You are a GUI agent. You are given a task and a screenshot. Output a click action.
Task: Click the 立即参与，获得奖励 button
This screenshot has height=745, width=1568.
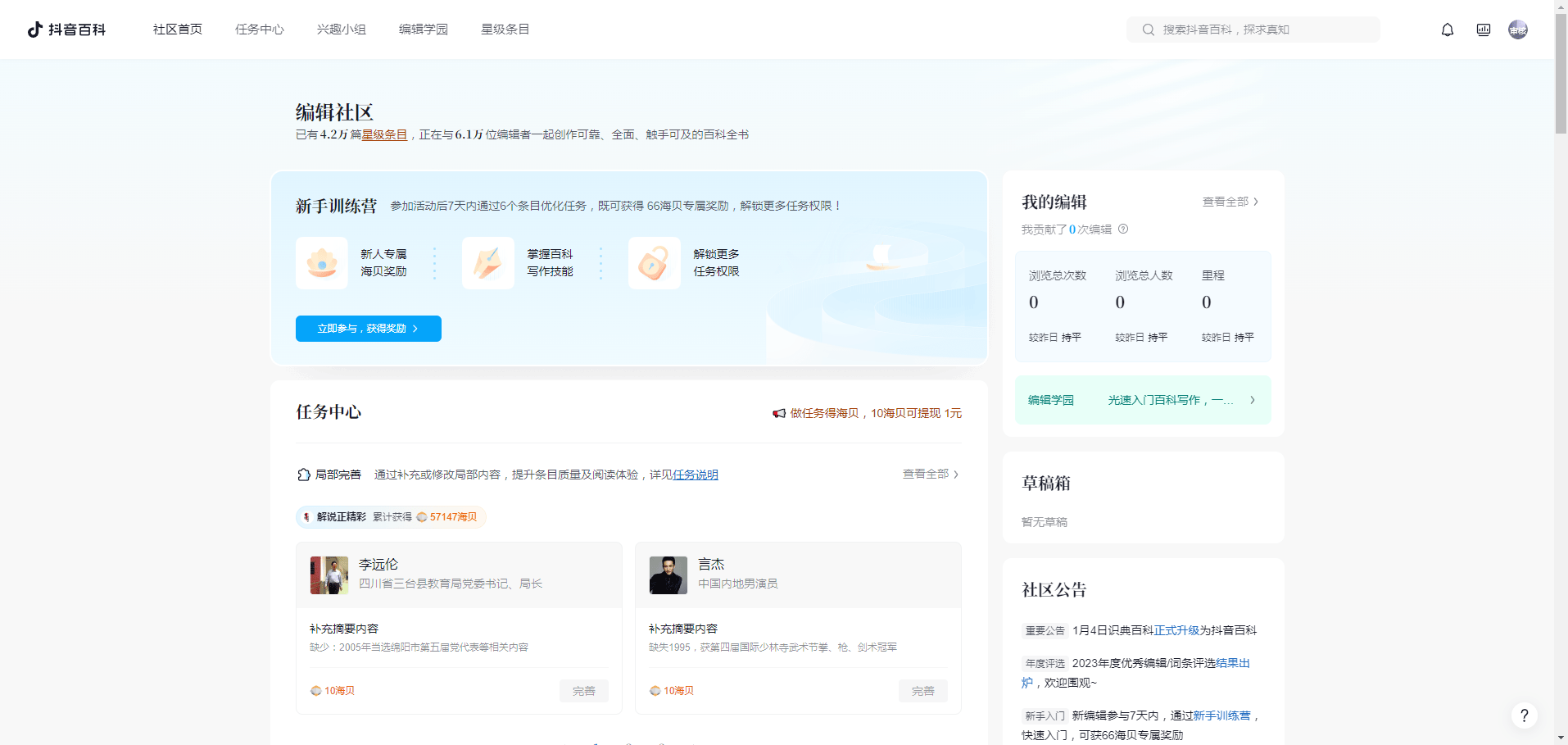coord(368,328)
